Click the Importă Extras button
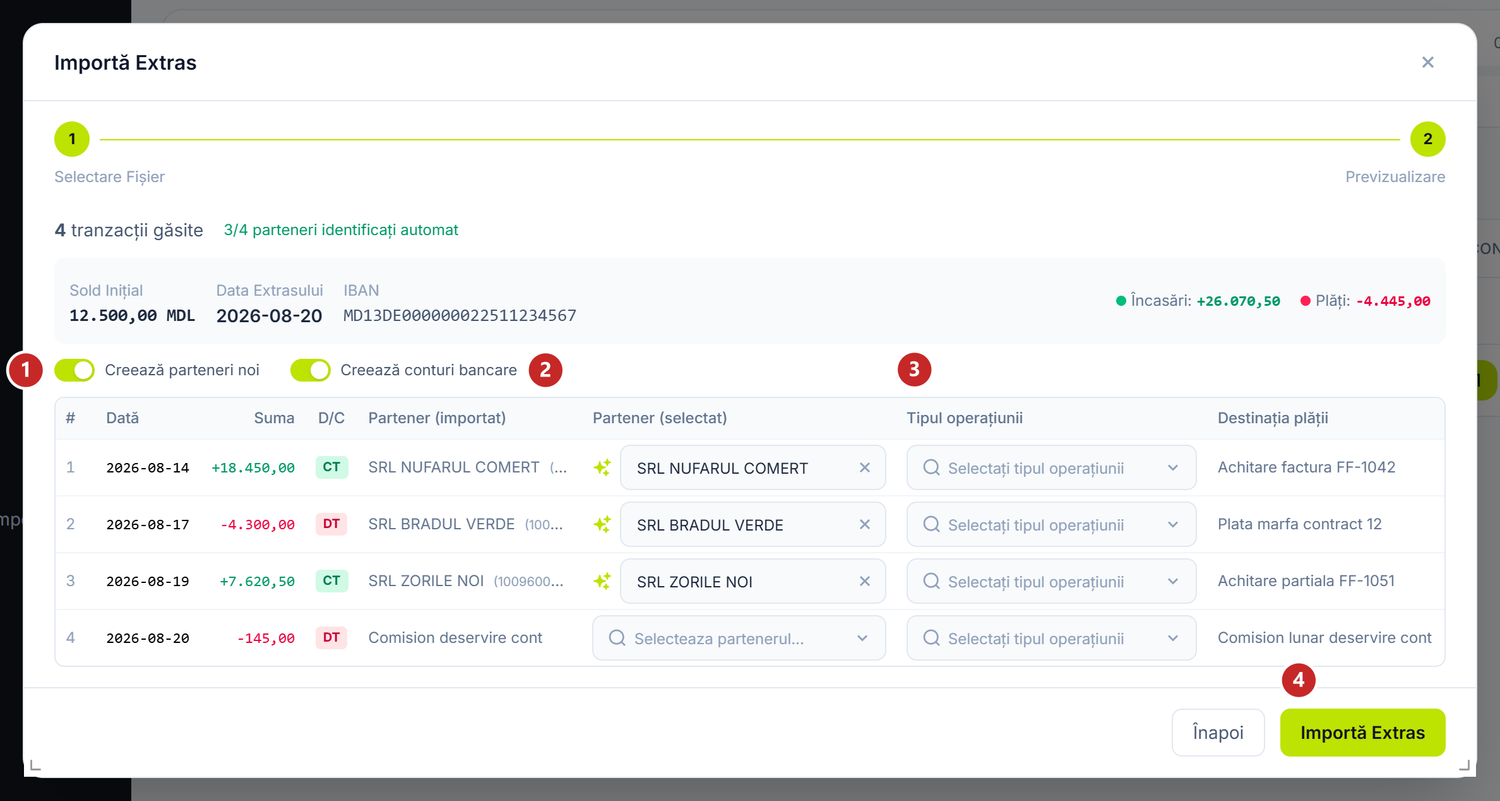The width and height of the screenshot is (1500, 801). (x=1363, y=733)
